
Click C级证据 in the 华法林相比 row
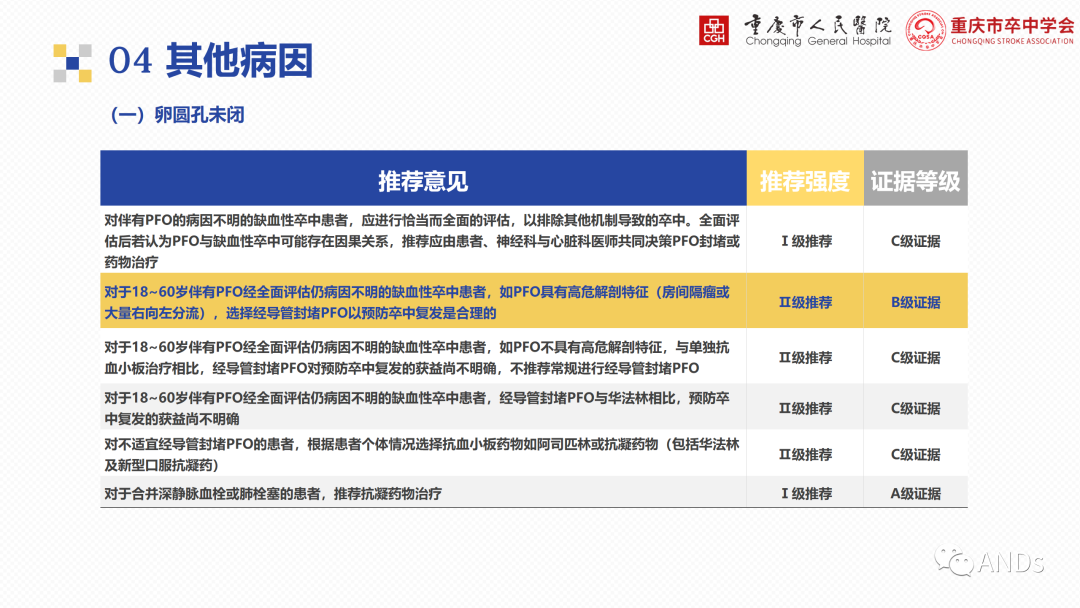pos(915,408)
